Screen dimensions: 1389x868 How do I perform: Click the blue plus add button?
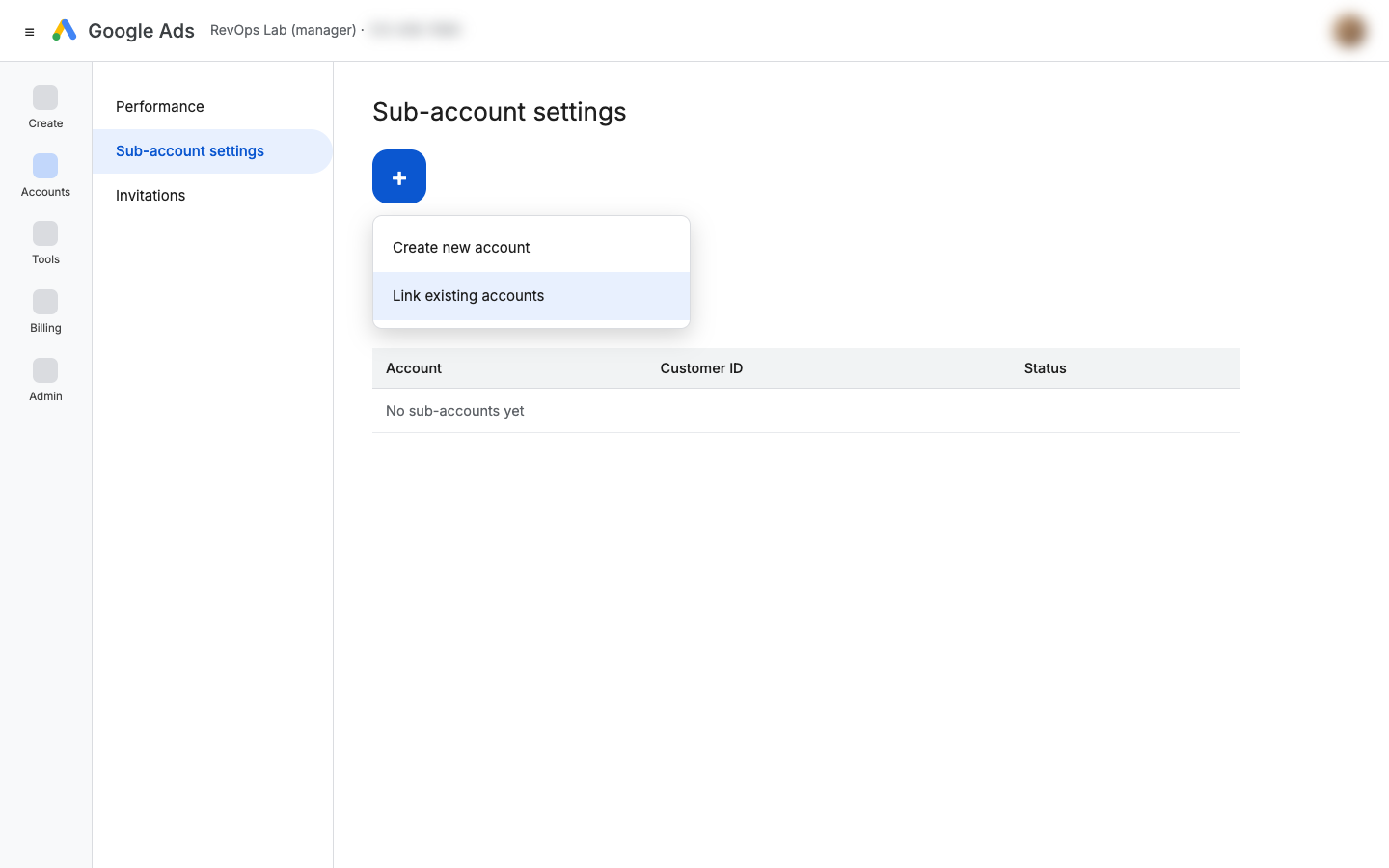(399, 176)
